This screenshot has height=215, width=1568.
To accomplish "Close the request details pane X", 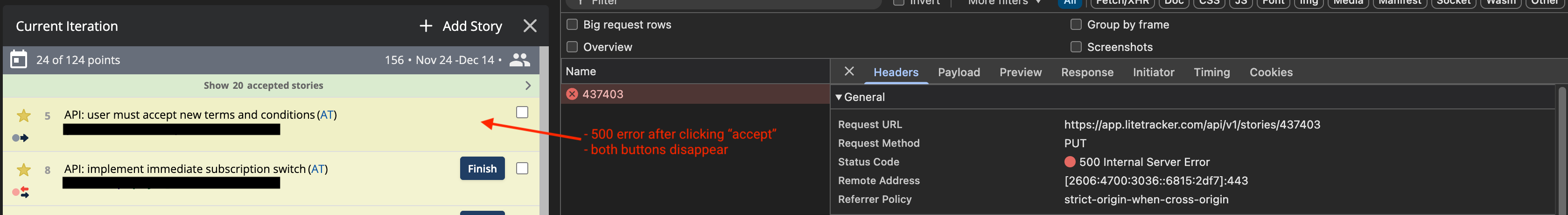I will pos(849,72).
